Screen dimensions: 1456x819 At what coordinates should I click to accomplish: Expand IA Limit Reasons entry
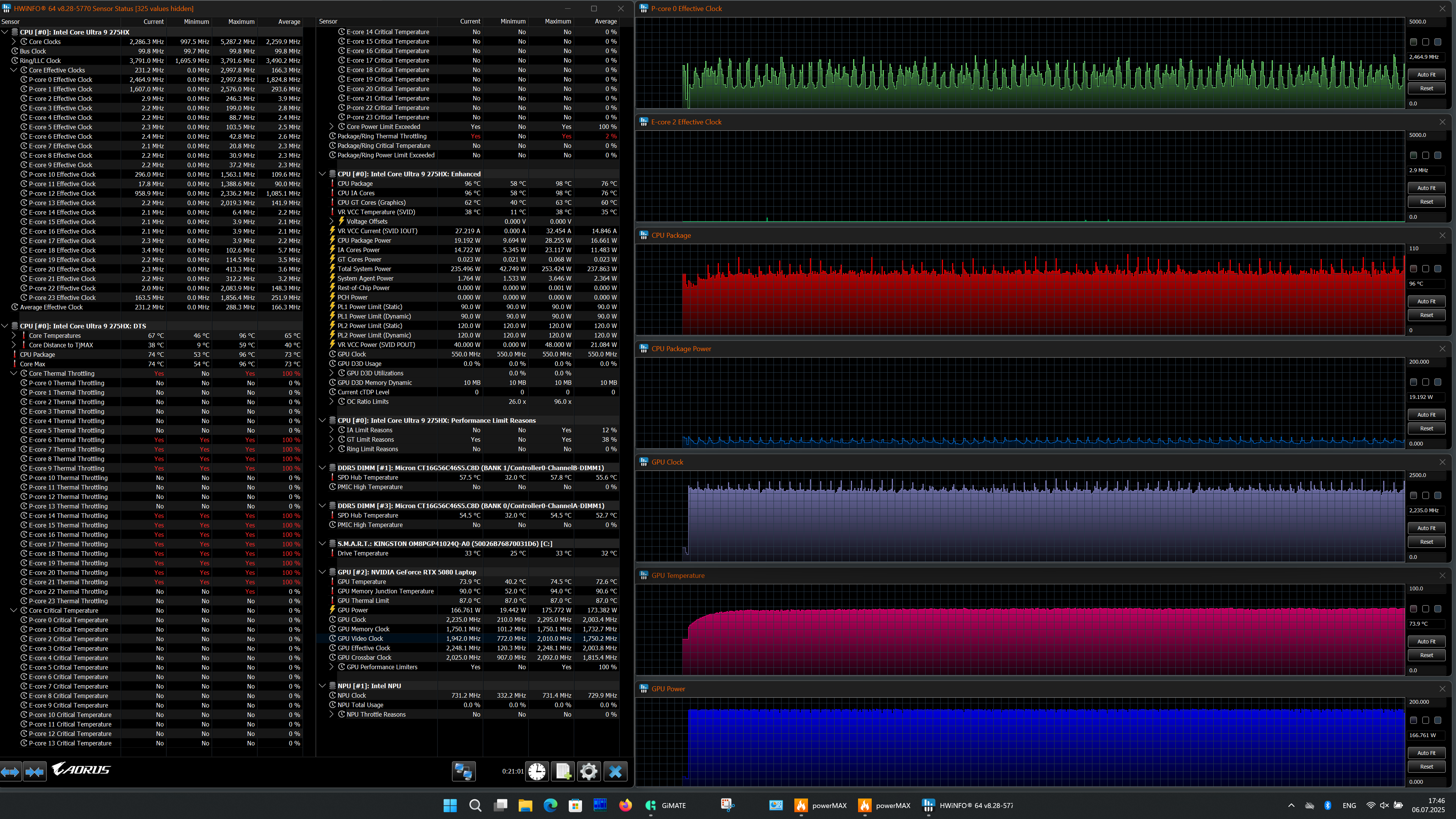(332, 430)
